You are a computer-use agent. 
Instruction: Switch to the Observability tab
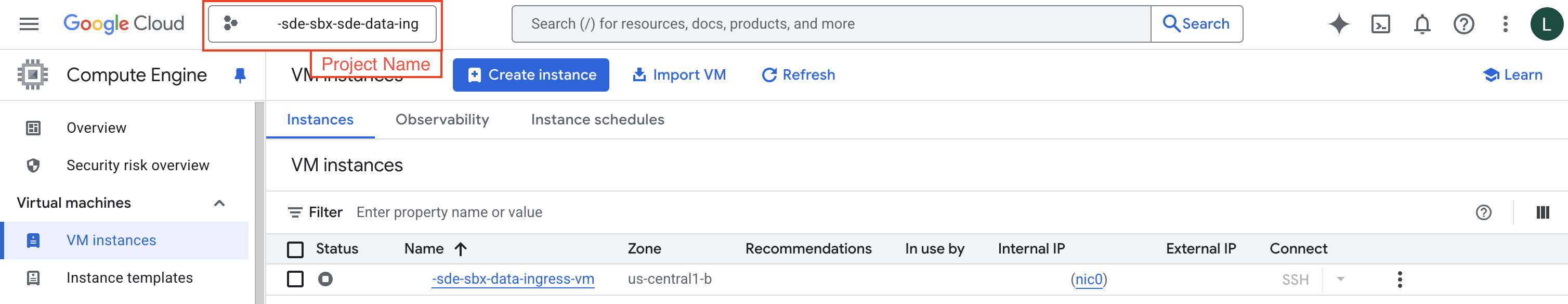(442, 119)
